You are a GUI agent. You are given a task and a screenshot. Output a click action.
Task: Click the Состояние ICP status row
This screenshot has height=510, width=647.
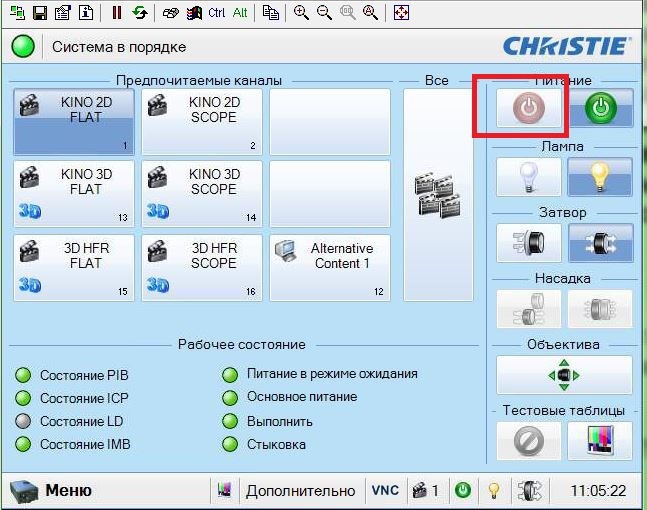tap(72, 398)
